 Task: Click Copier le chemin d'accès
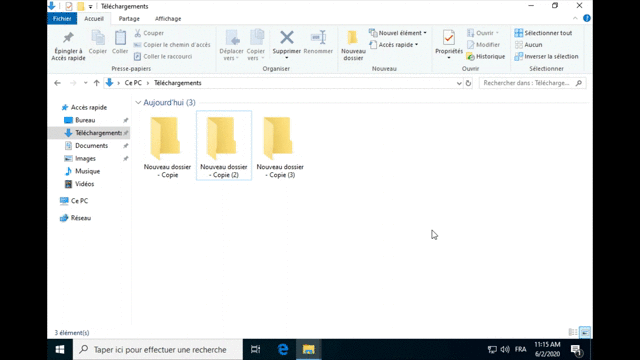(x=172, y=45)
